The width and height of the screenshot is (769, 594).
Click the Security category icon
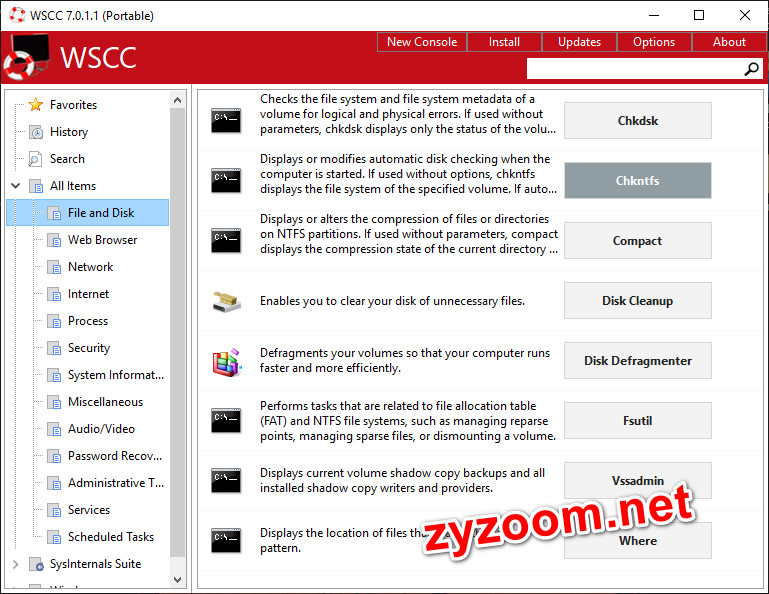point(54,348)
